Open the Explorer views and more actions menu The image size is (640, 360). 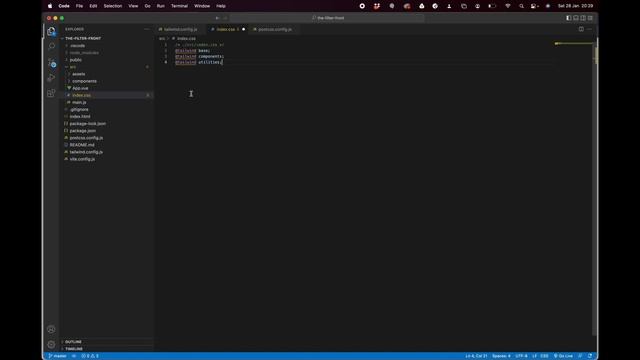click(x=147, y=29)
